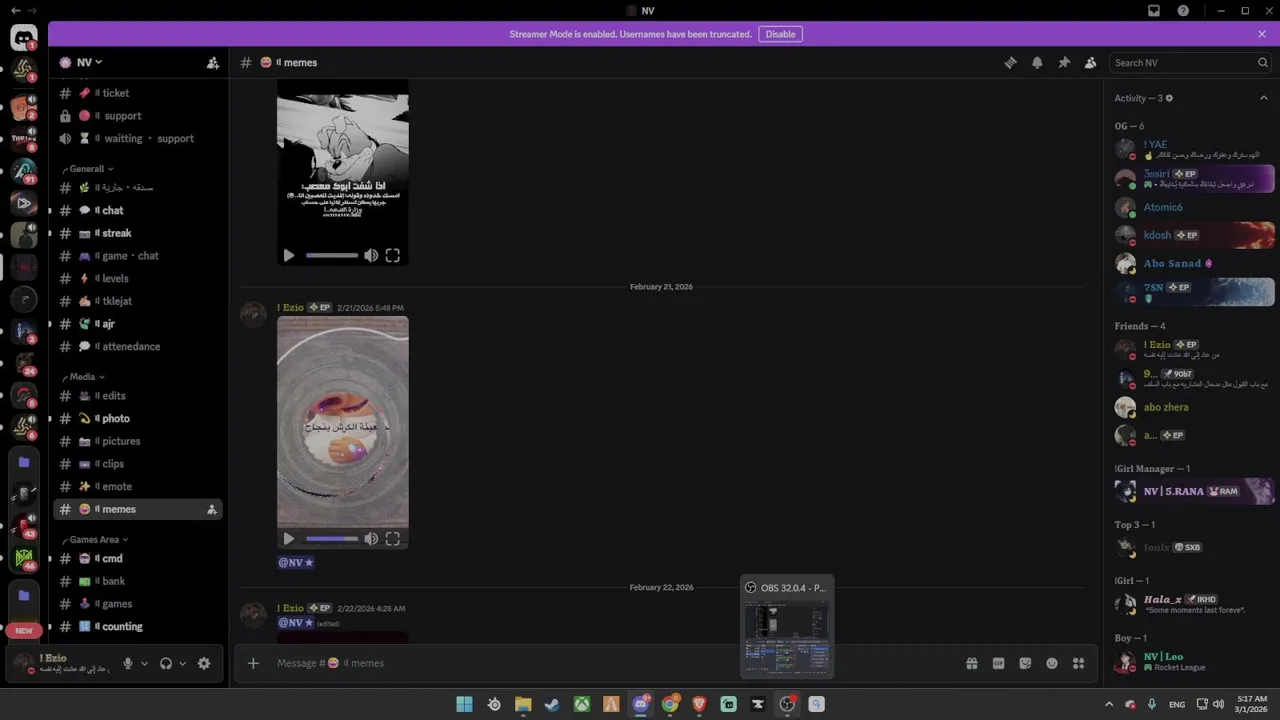Collapse the Activity section chevron
1280x720 pixels.
[1263, 98]
